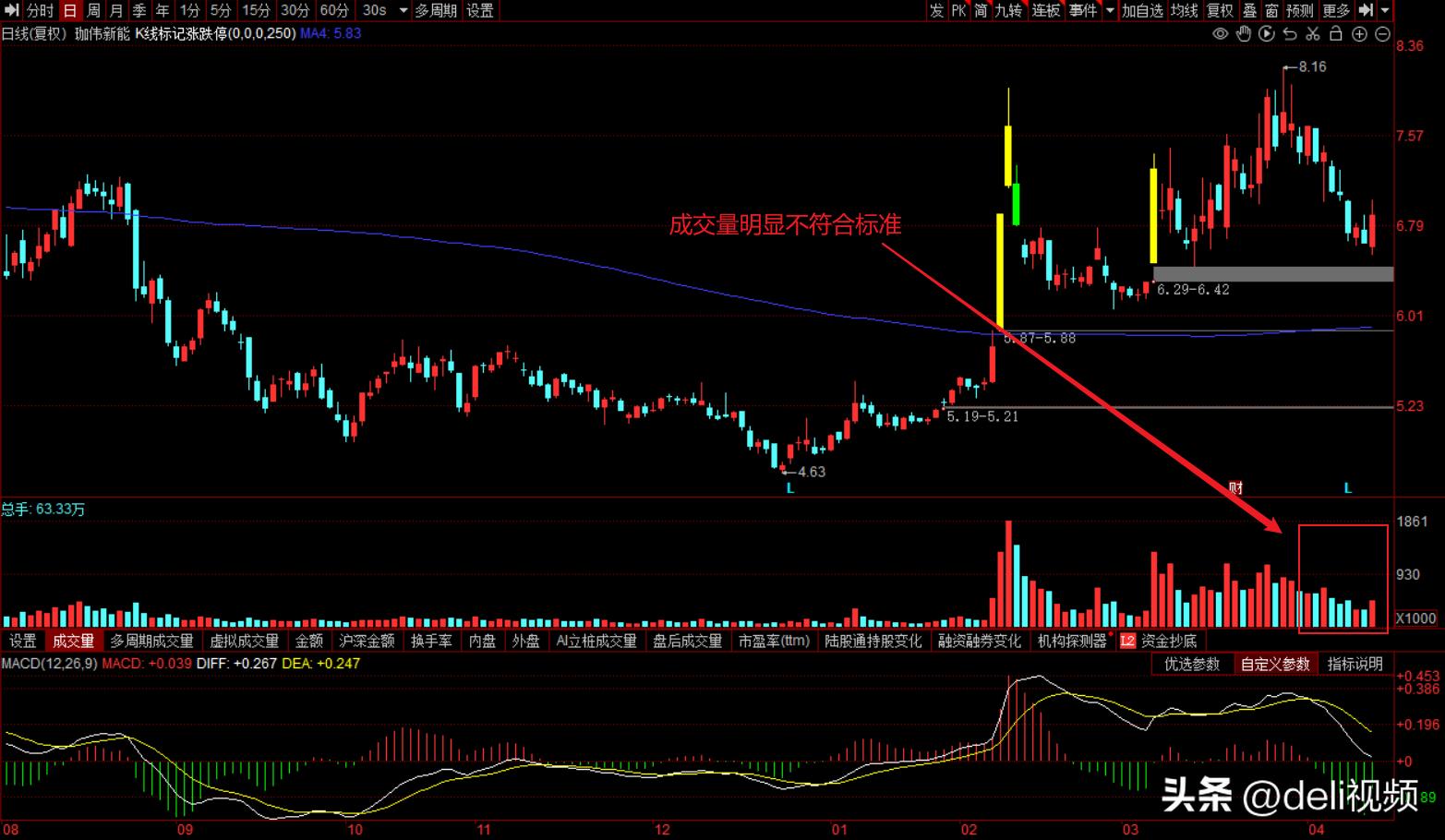Select the 外盘 tab
The image size is (1445, 840).
525,641
